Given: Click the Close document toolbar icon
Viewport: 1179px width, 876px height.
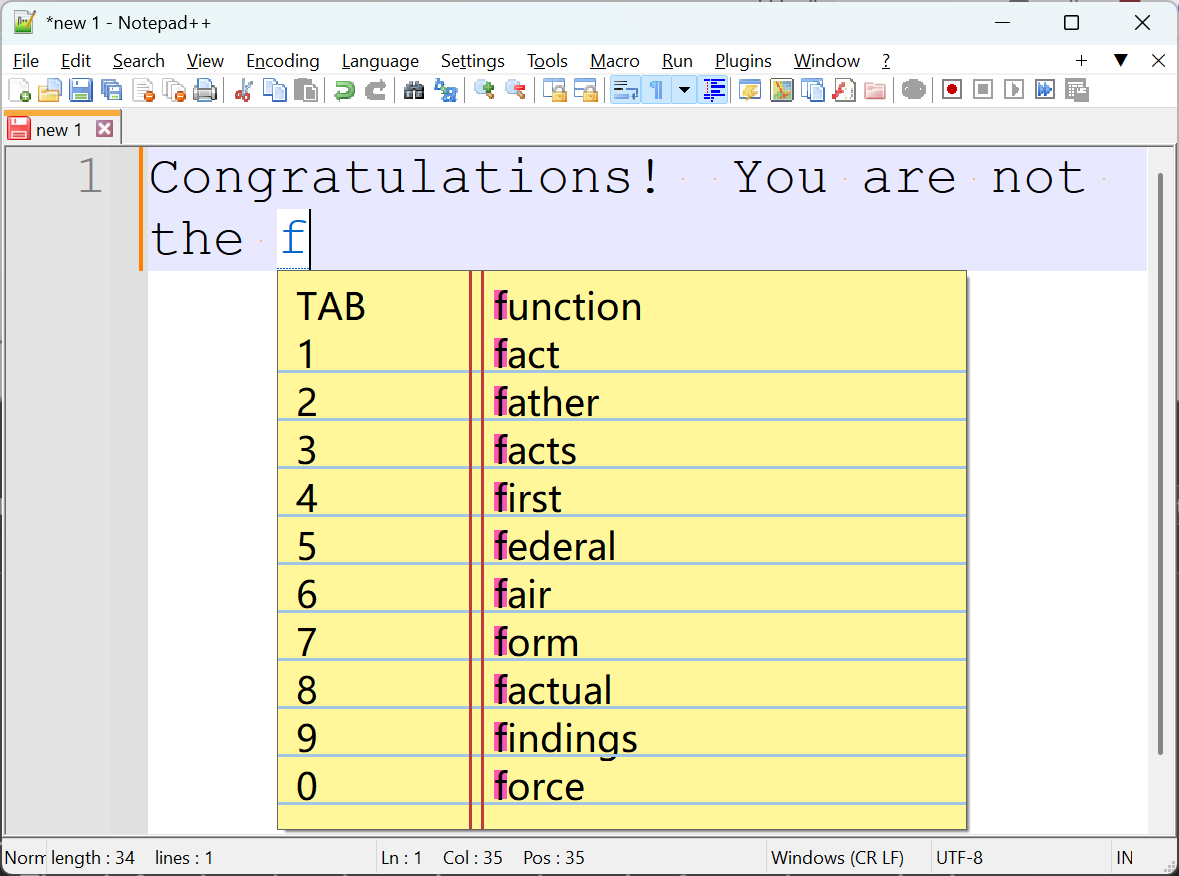Looking at the screenshot, I should tap(143, 90).
